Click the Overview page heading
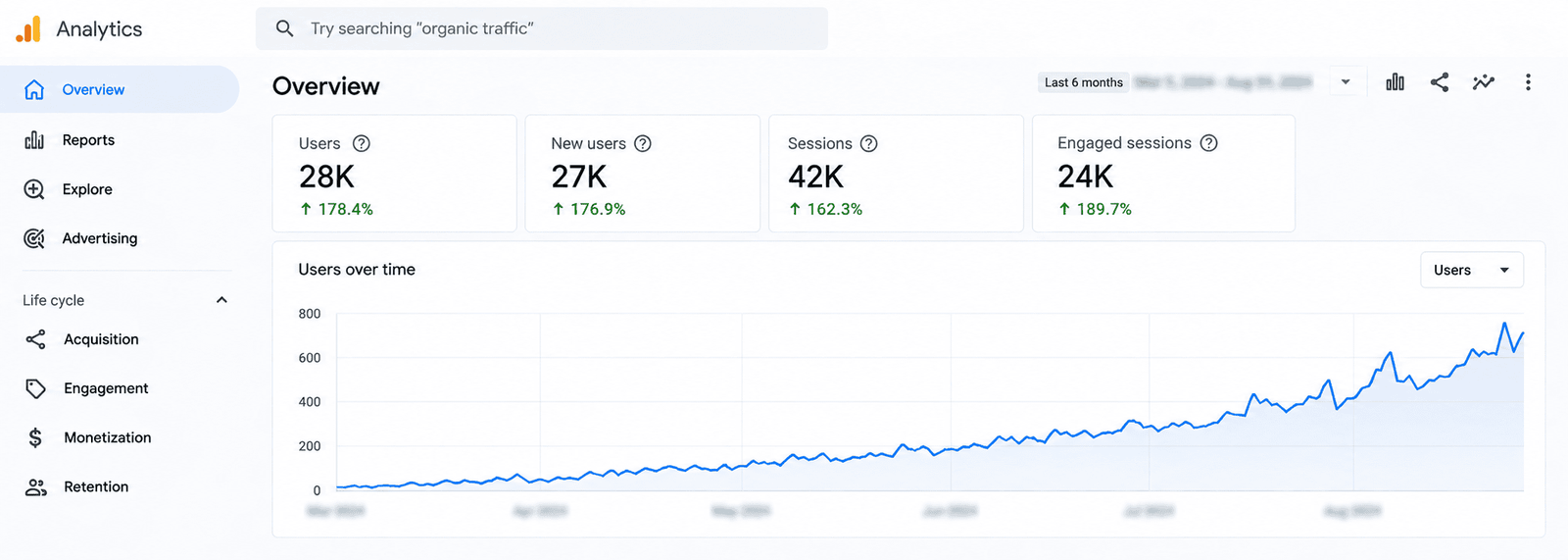Viewport: 1568px width, 560px height. pyautogui.click(x=326, y=86)
